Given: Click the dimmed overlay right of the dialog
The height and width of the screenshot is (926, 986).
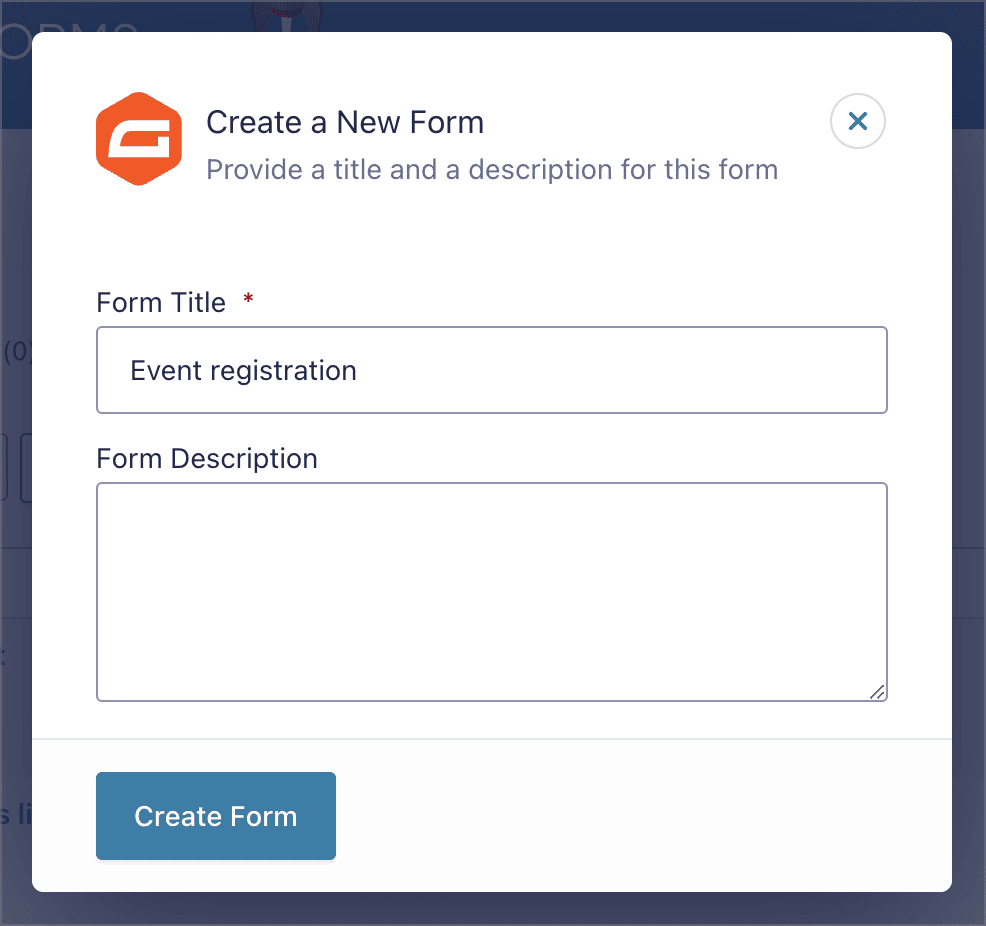Looking at the screenshot, I should coord(968,500).
